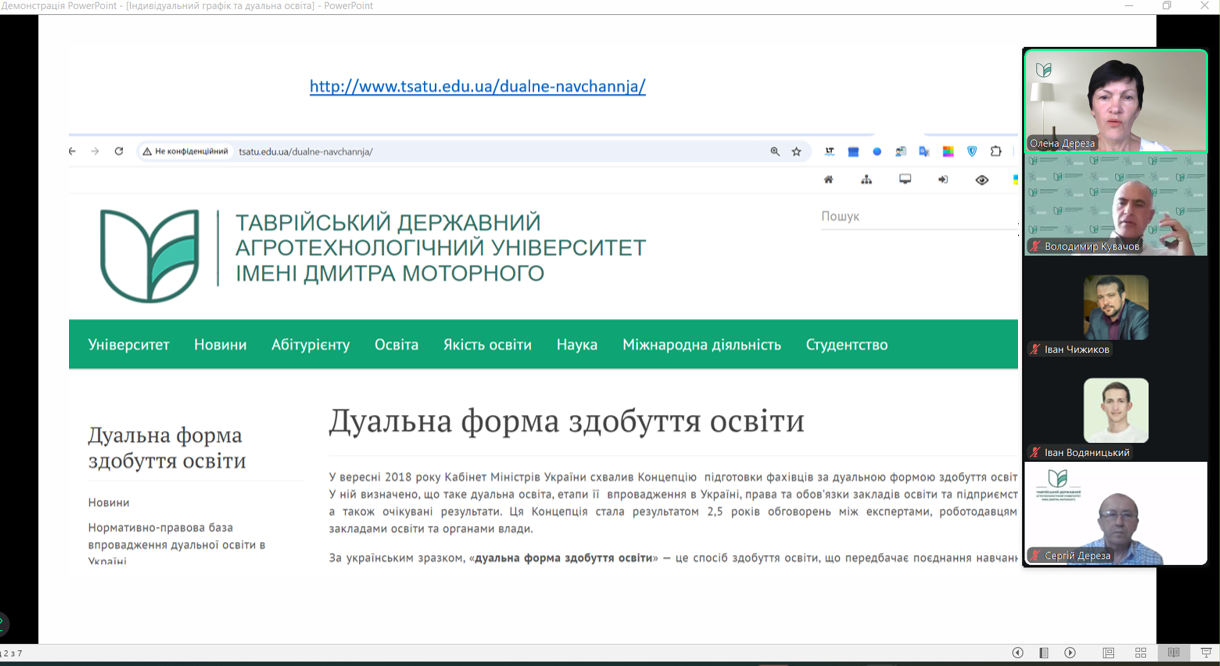Open the Якість освіти navigation menu

coord(487,345)
